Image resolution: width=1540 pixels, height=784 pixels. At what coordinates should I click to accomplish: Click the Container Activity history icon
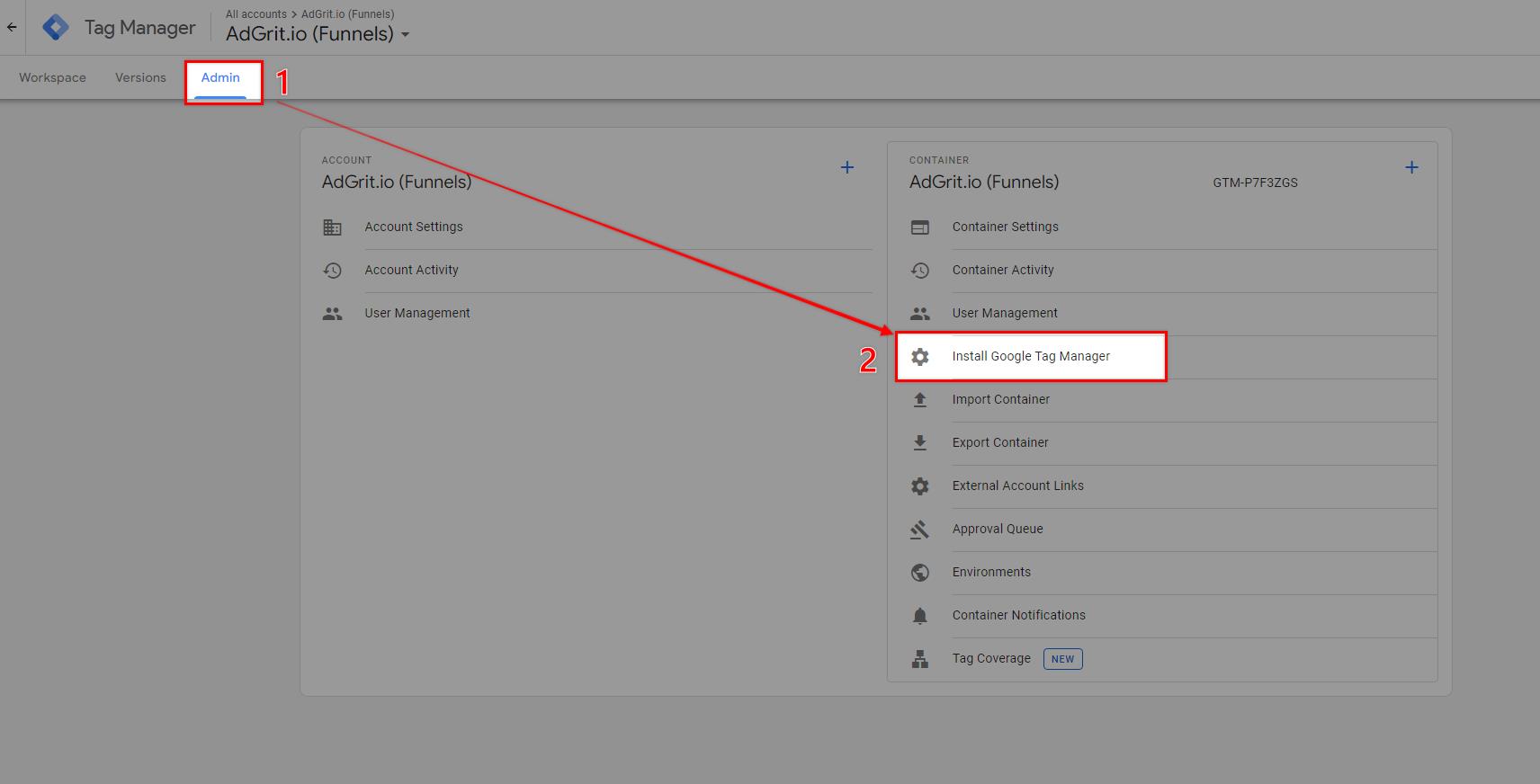click(x=919, y=271)
